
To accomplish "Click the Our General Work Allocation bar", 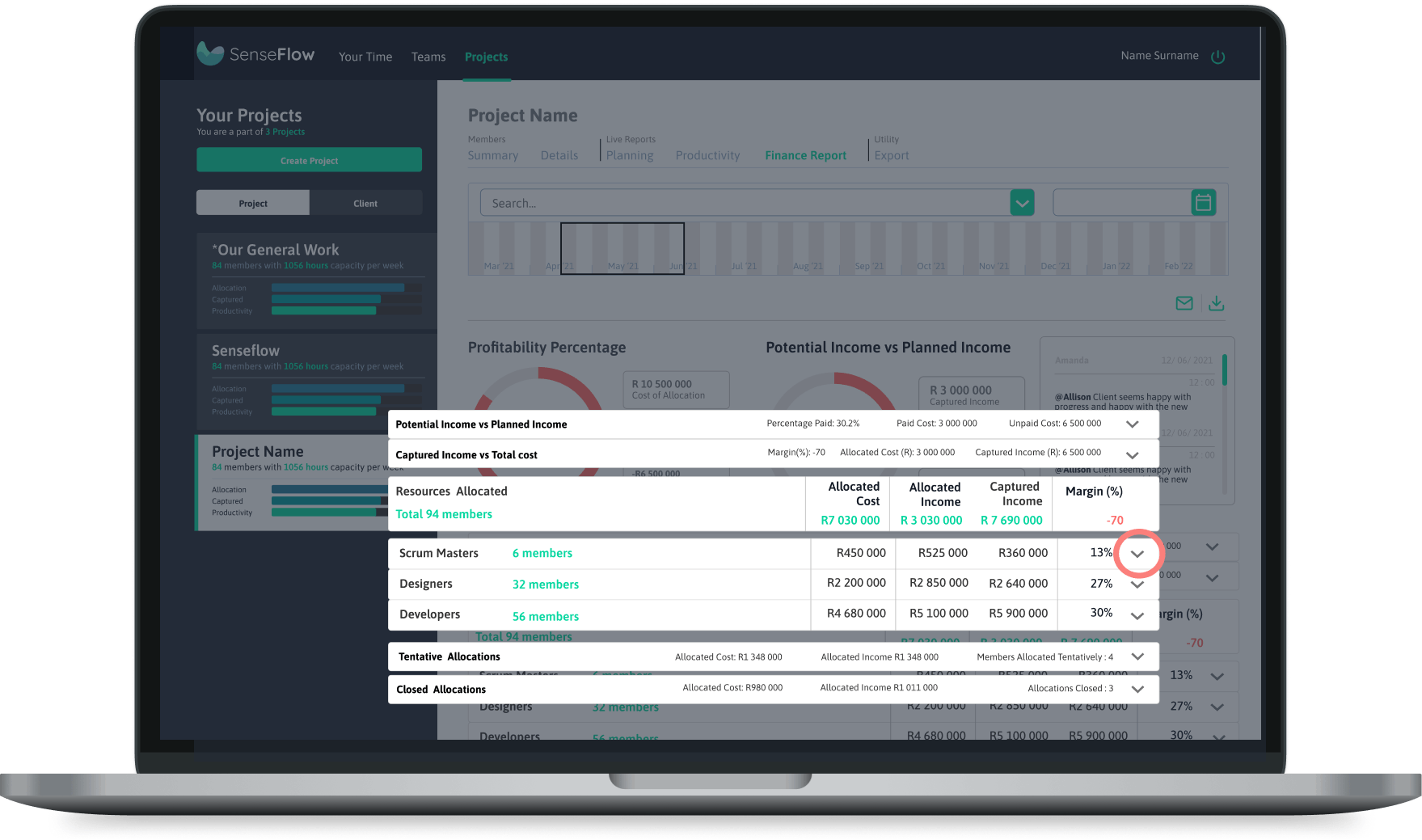I will pos(338,288).
